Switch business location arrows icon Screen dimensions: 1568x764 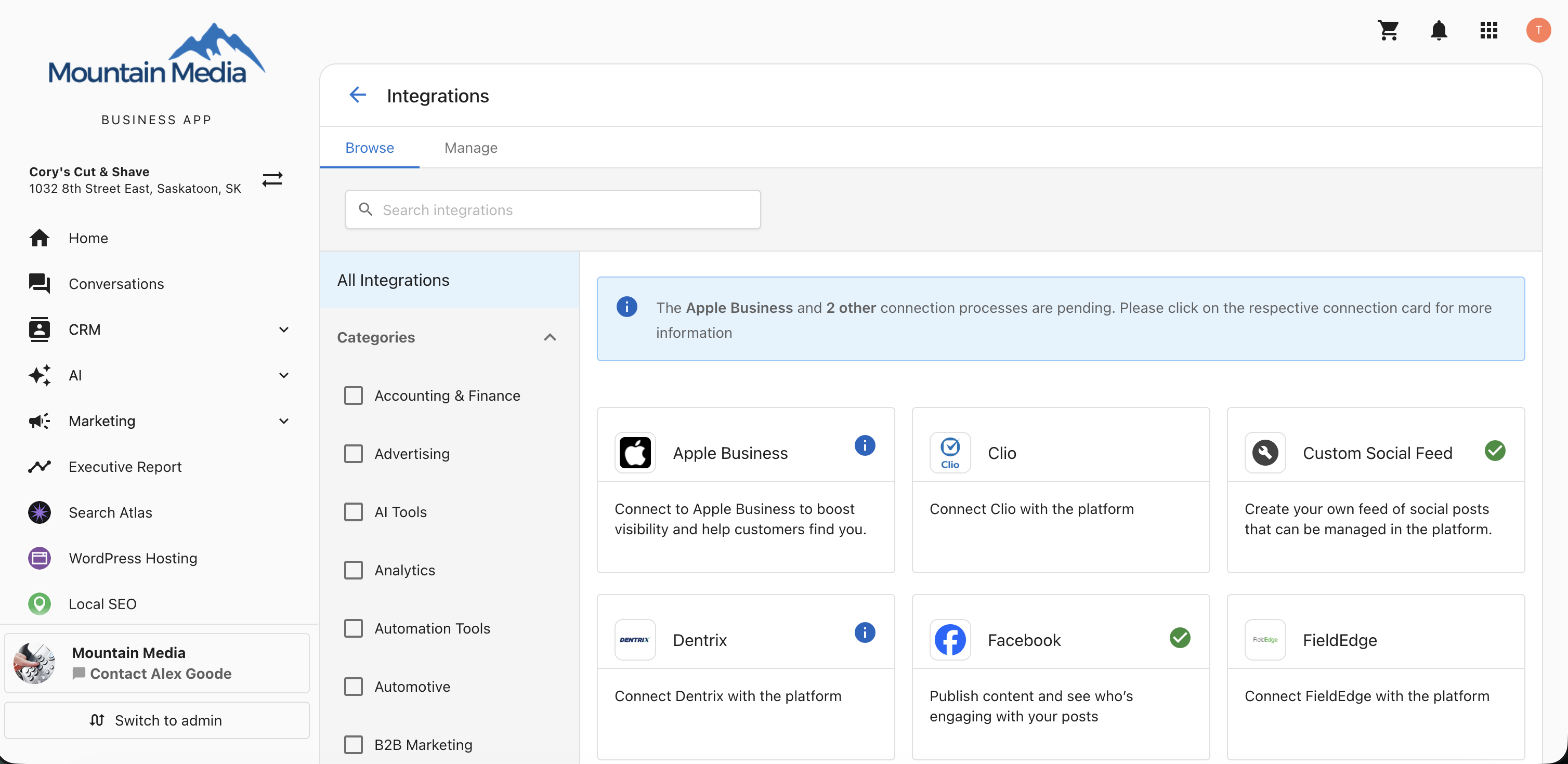point(272,179)
